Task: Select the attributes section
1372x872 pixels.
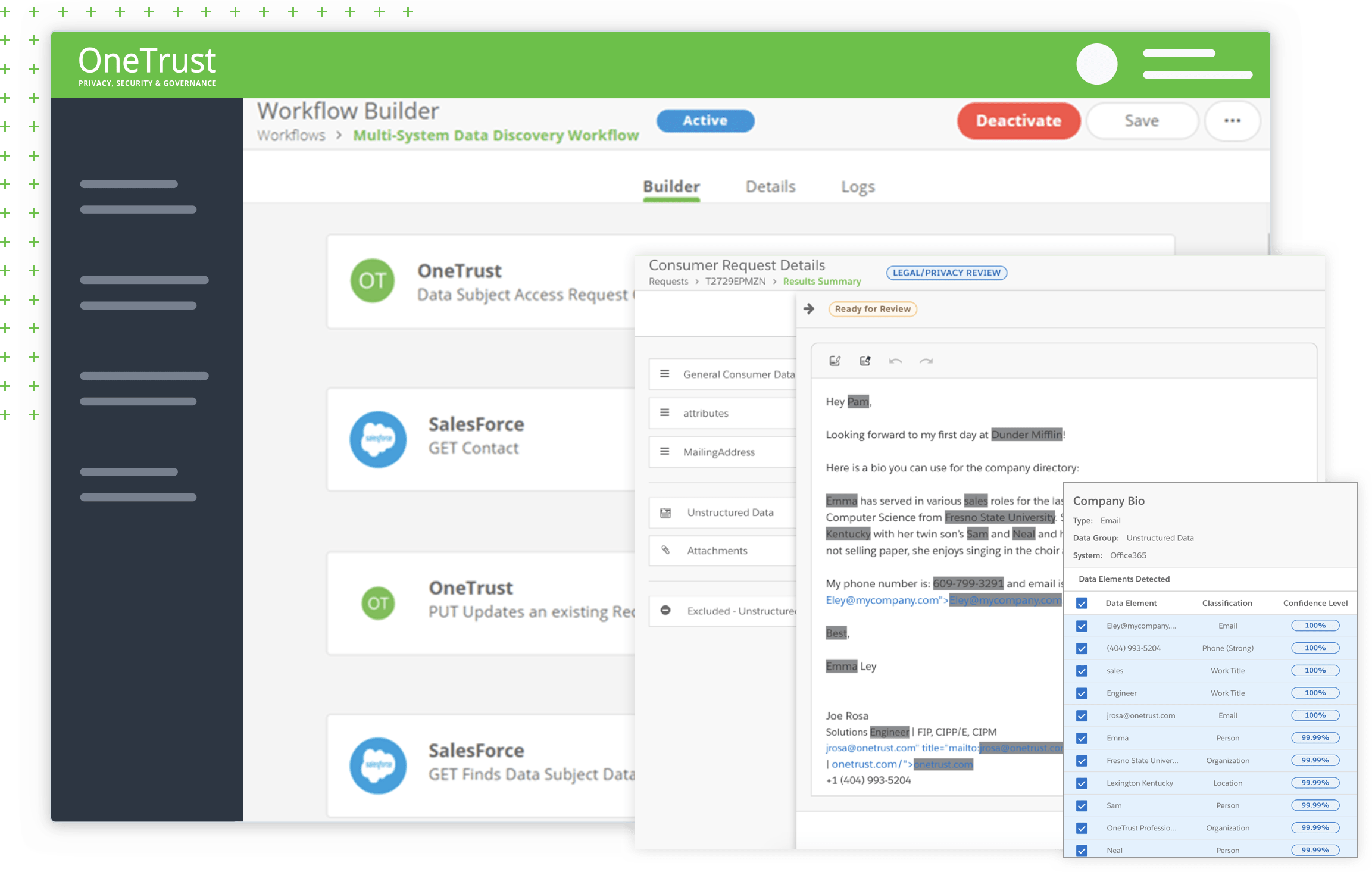Action: [723, 412]
